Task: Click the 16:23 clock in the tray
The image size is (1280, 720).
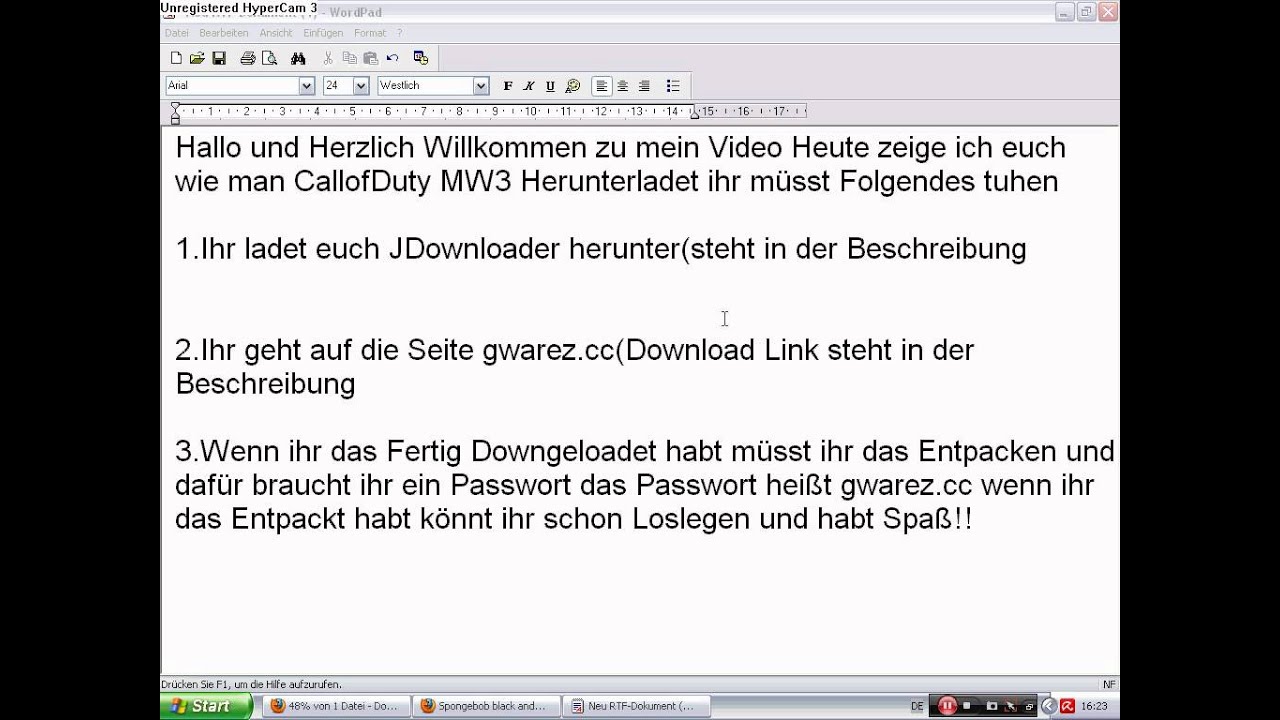Action: click(x=1094, y=706)
